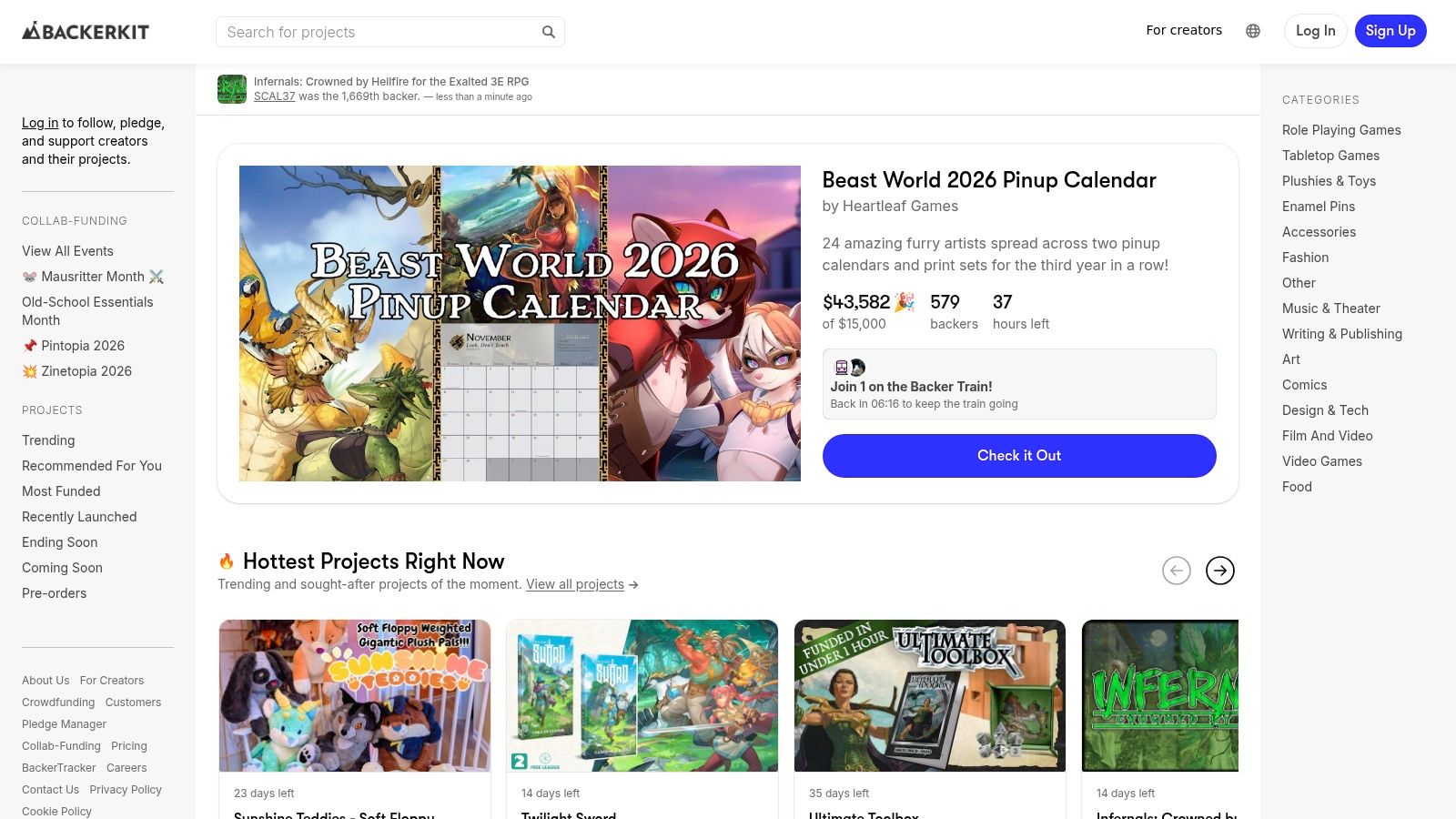Click the left carousel arrow for Hottest Projects
Screen dimensions: 1456x819
pyautogui.click(x=1177, y=571)
